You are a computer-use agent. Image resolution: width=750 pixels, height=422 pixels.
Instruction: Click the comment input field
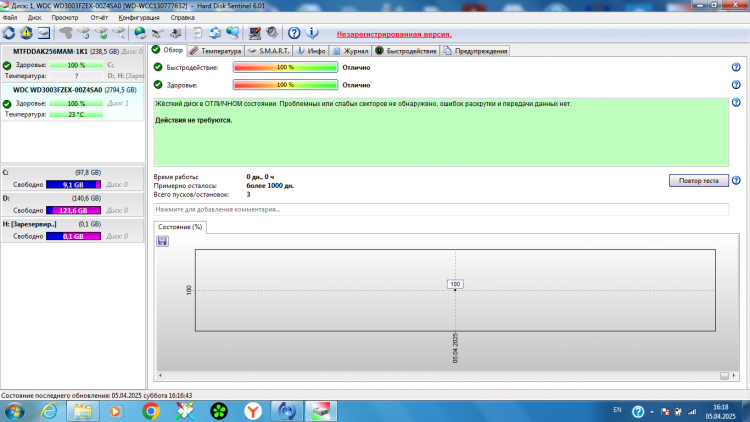pyautogui.click(x=441, y=210)
